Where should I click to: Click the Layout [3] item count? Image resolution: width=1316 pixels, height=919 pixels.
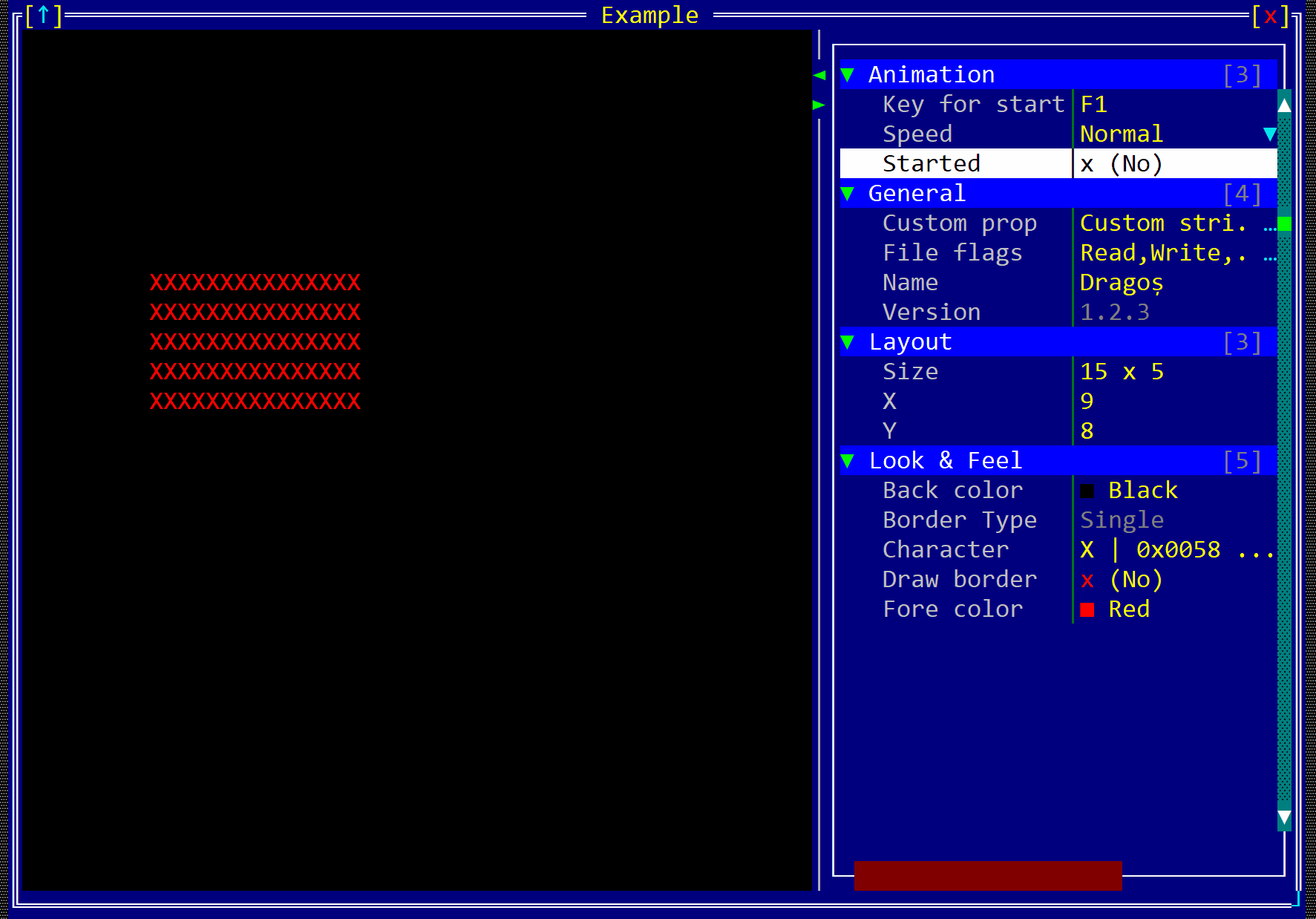1242,342
